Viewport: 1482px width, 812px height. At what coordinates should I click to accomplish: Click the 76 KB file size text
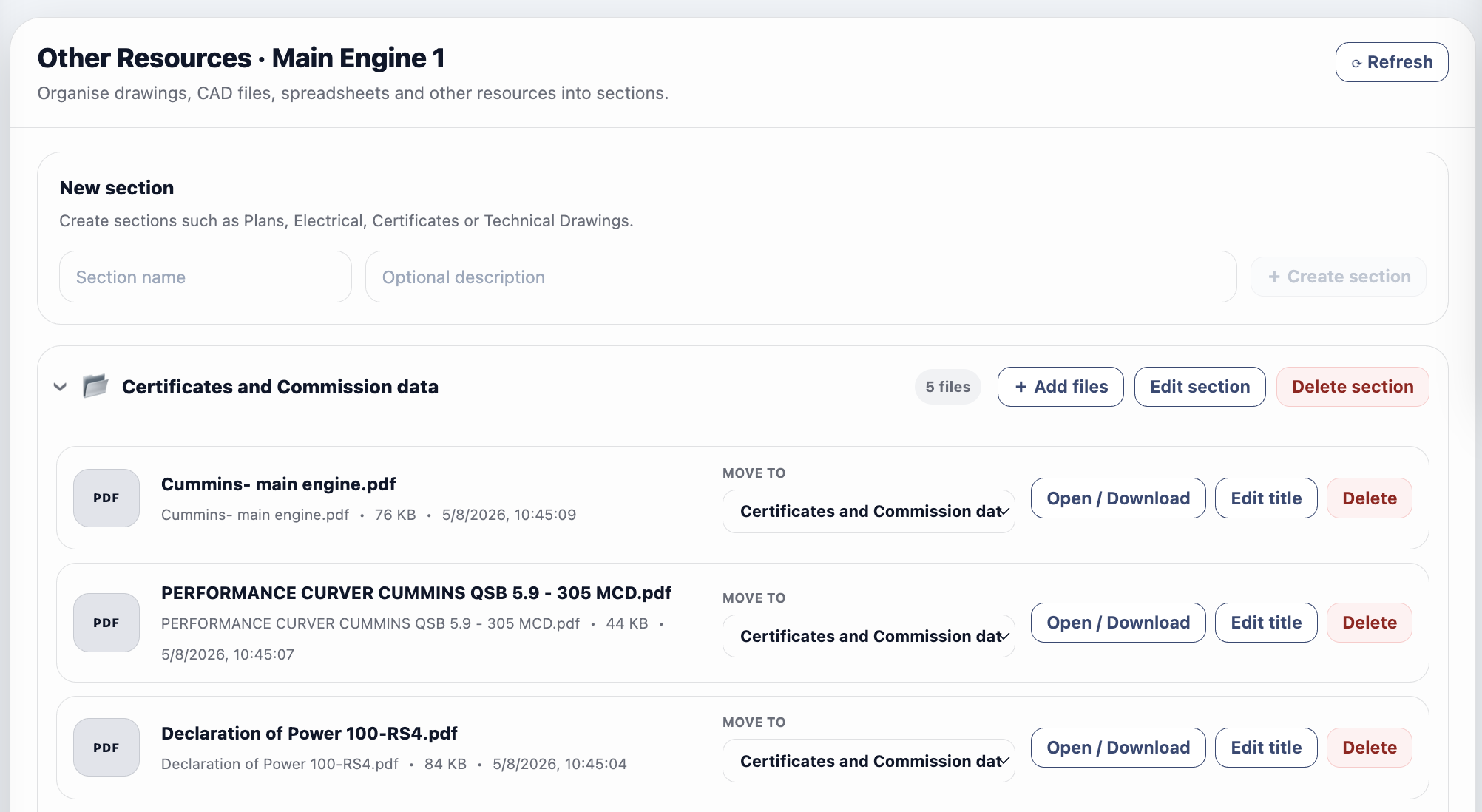tap(396, 515)
